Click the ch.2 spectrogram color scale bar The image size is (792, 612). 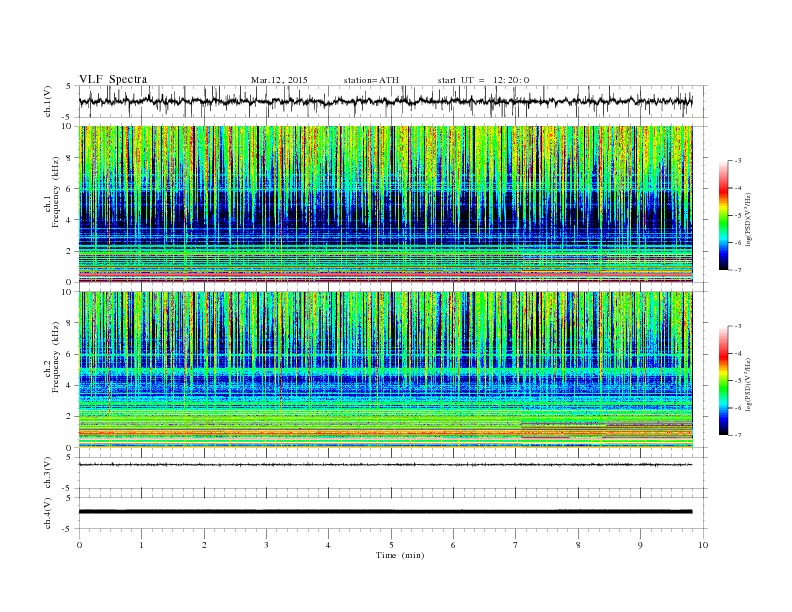[723, 380]
